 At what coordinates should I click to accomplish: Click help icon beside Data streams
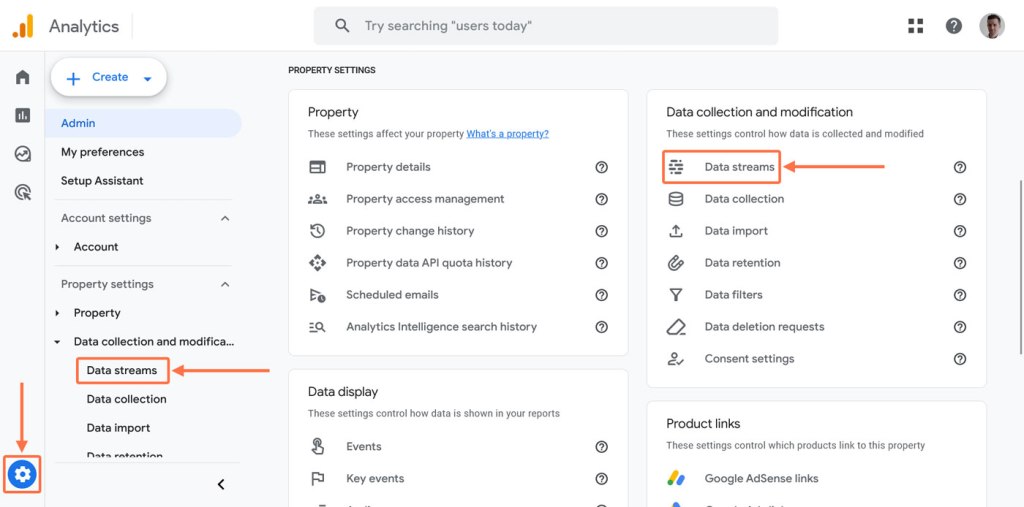coord(959,167)
